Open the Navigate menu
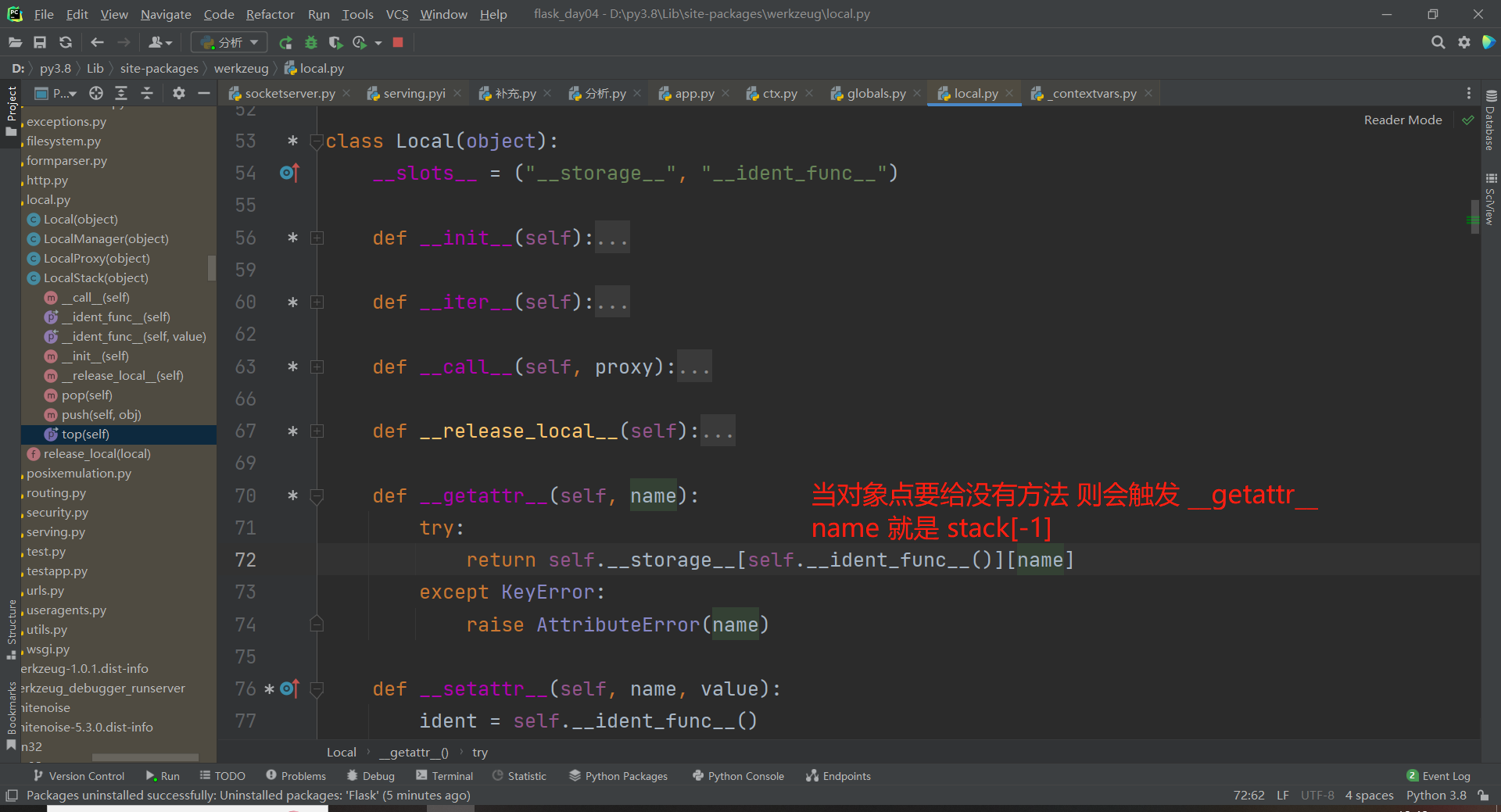The height and width of the screenshot is (812, 1501). click(166, 14)
